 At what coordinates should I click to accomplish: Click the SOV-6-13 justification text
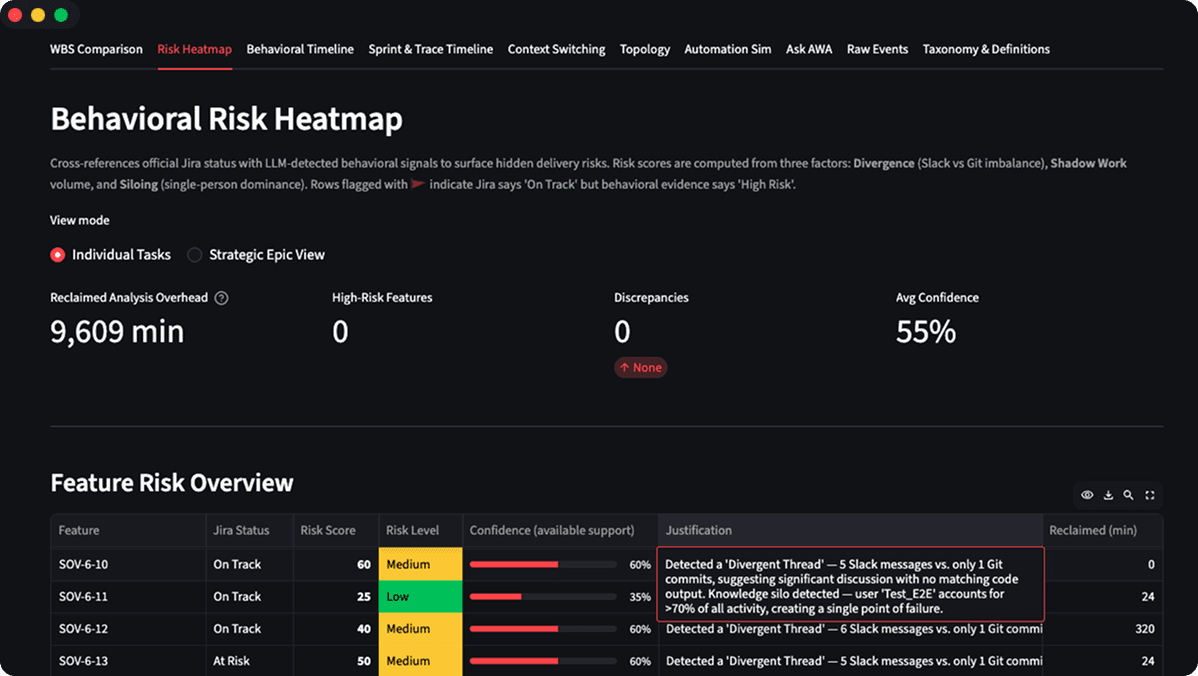click(853, 661)
